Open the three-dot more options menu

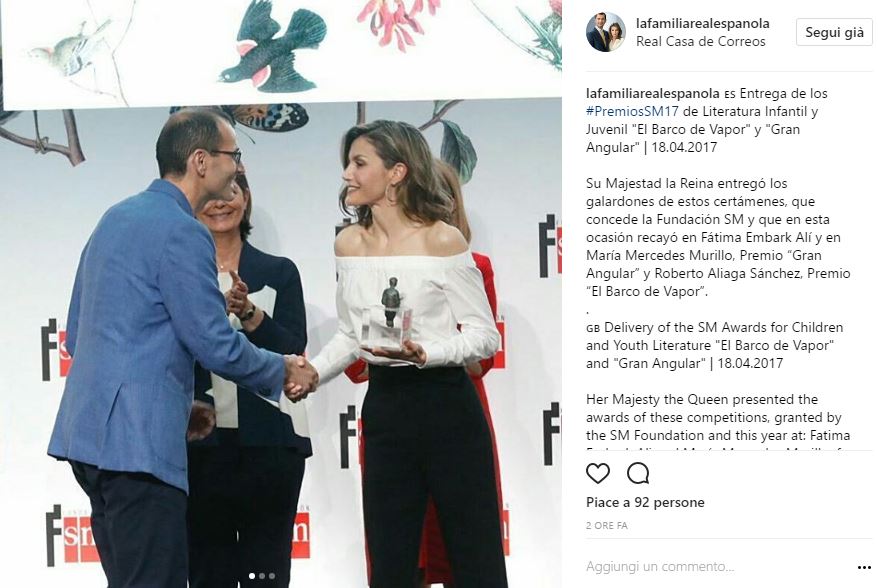pyautogui.click(x=865, y=567)
